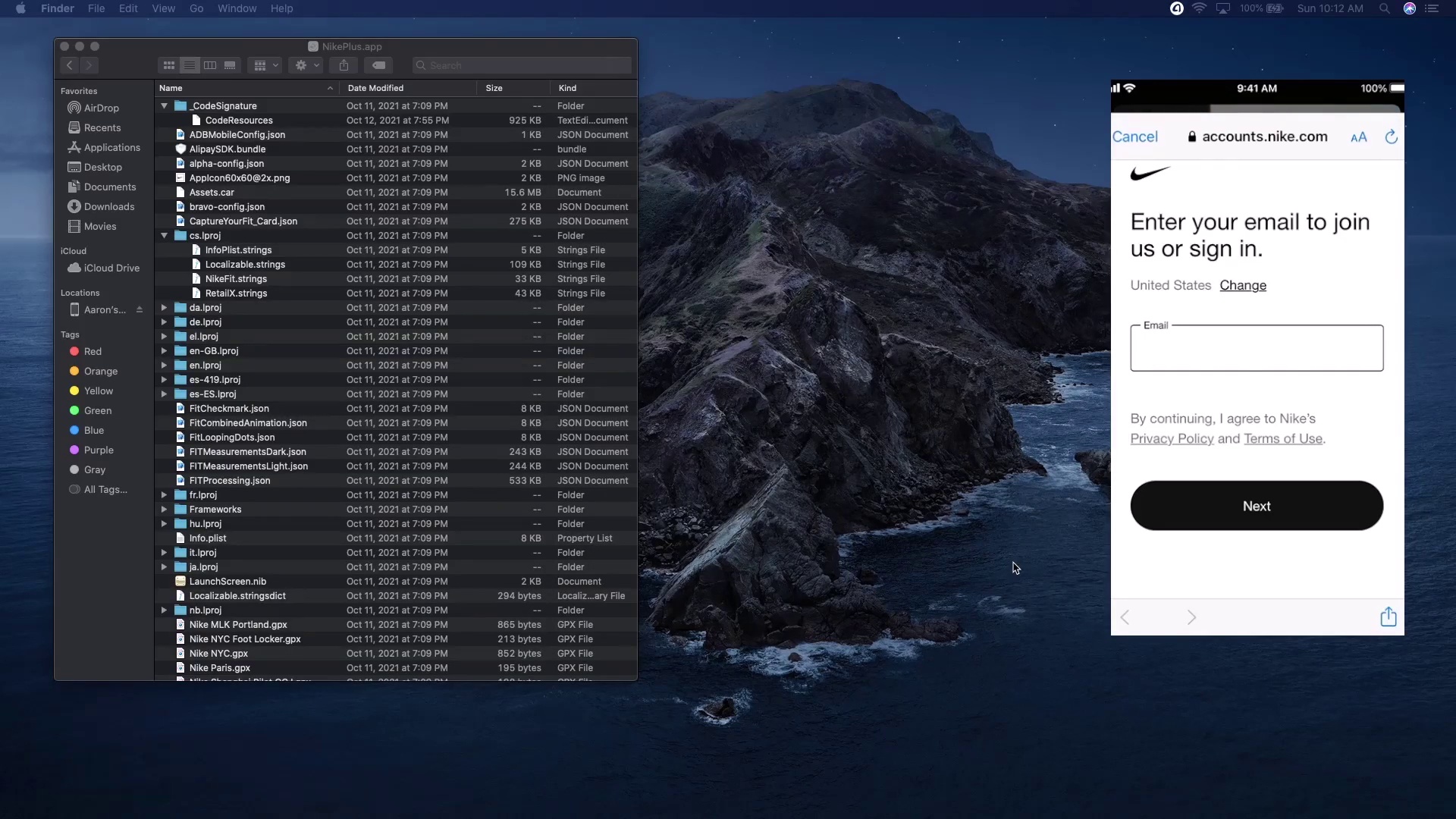Image resolution: width=1456 pixels, height=819 pixels.
Task: Open the Edit menu
Action: coord(128,8)
